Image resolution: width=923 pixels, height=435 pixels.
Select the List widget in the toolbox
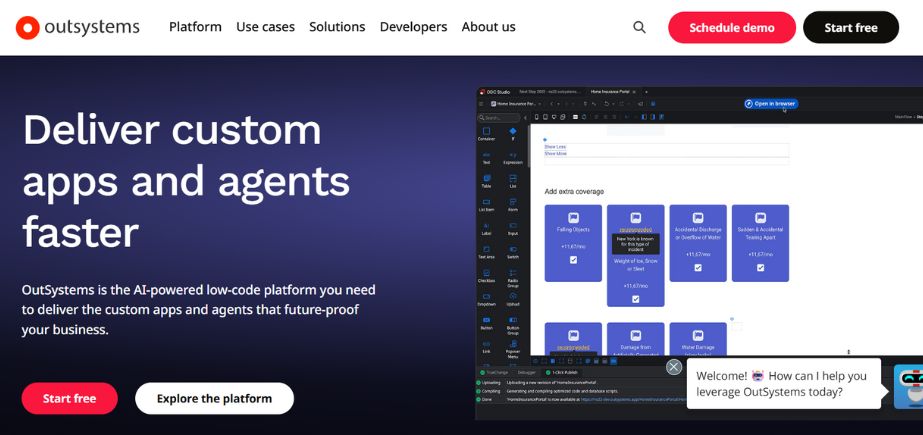click(x=513, y=181)
